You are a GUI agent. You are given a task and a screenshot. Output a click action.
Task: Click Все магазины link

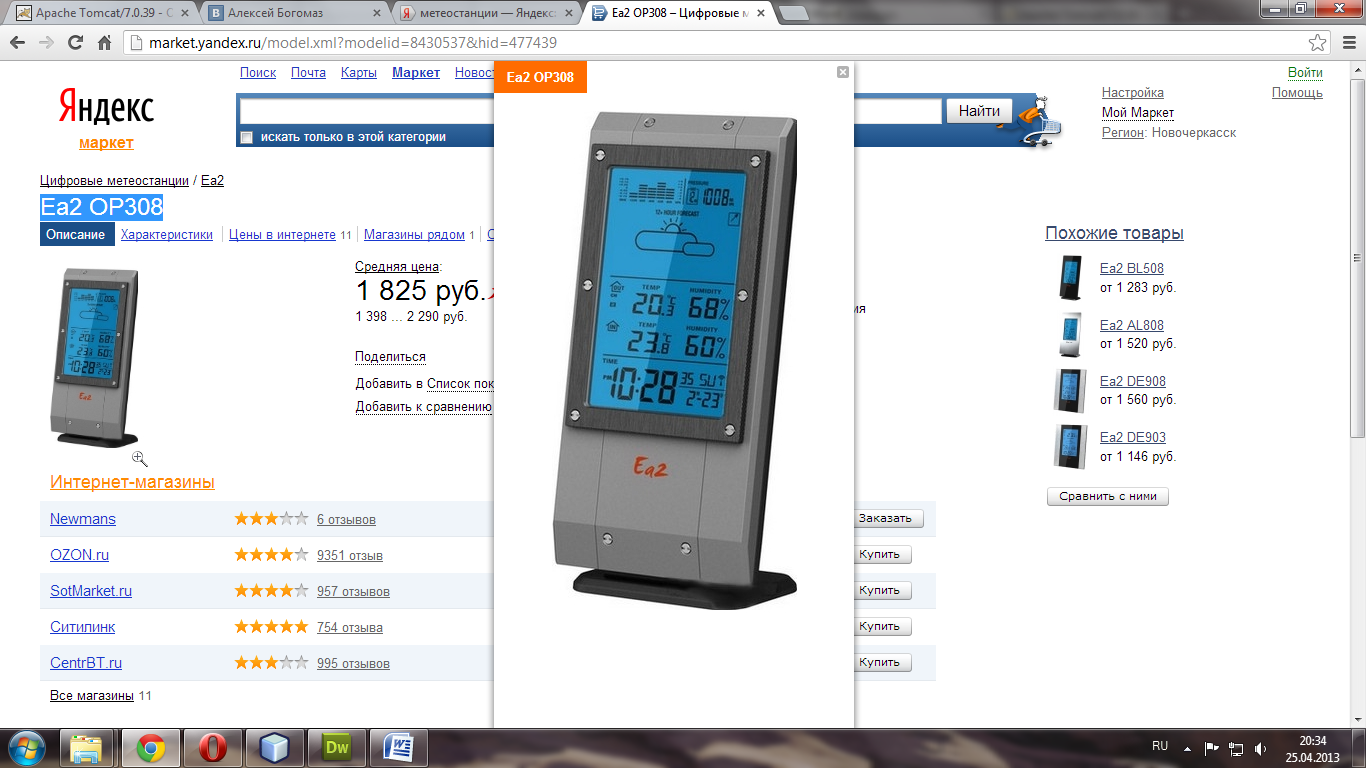(x=92, y=696)
